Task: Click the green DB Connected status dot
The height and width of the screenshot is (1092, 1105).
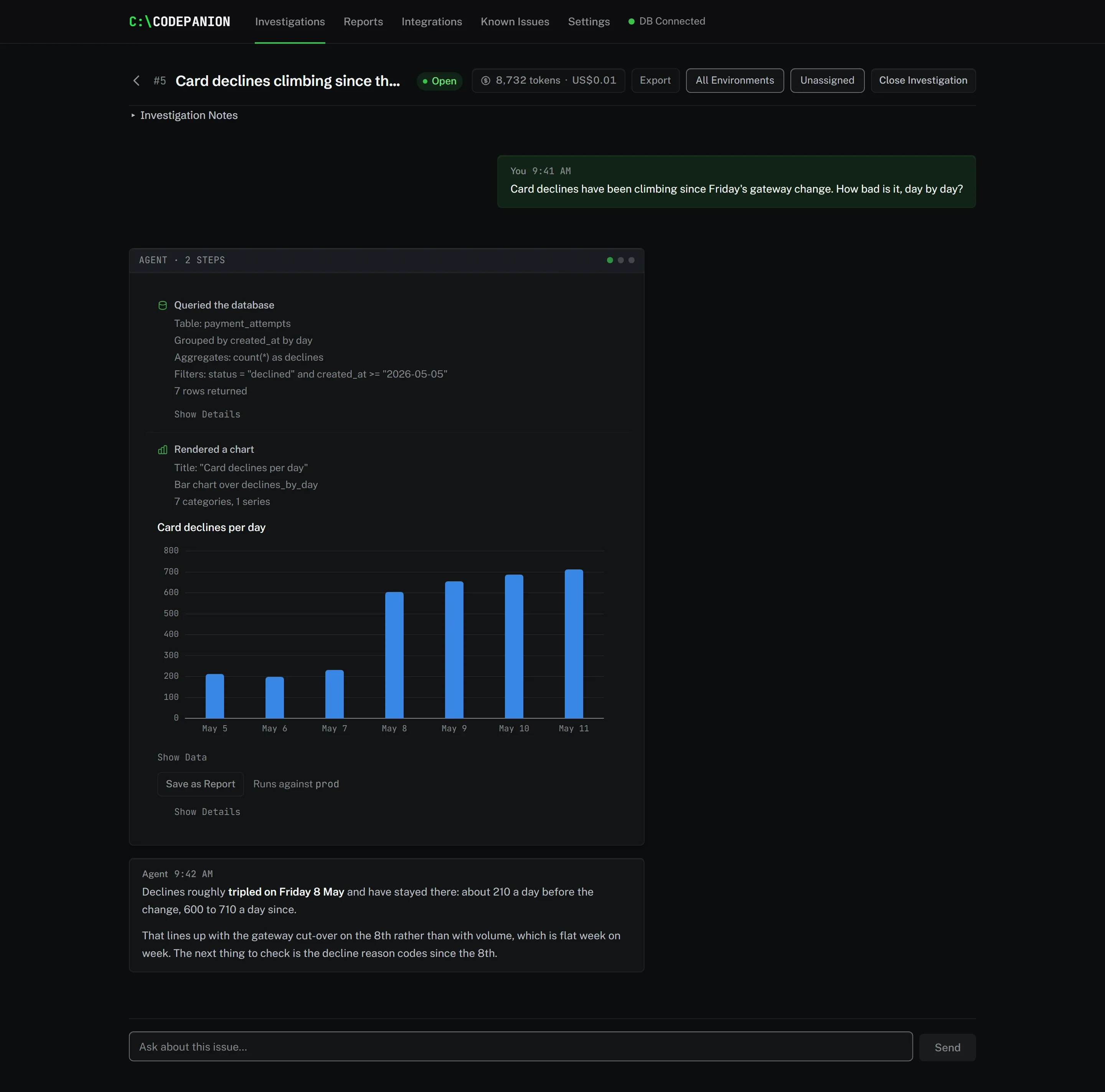Action: click(632, 22)
